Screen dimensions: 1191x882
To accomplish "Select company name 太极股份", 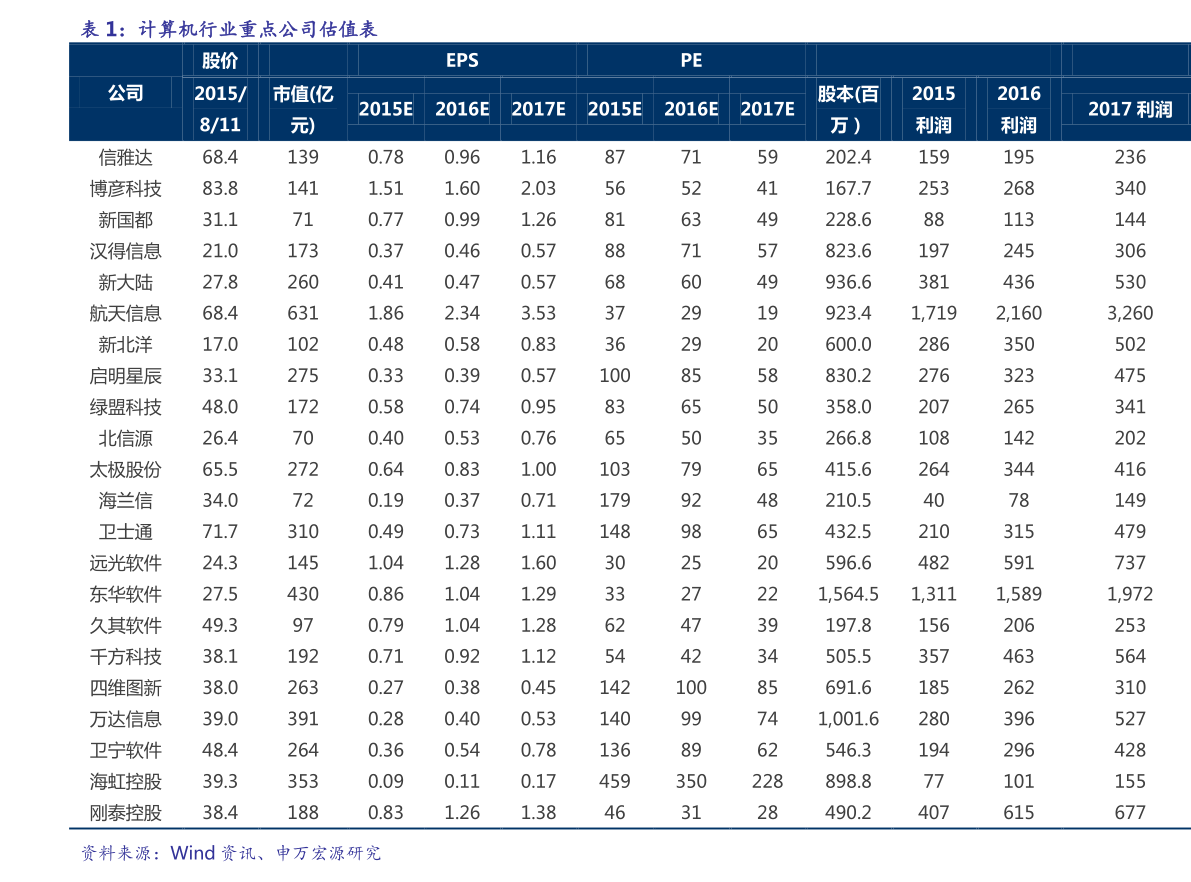I will tap(125, 469).
